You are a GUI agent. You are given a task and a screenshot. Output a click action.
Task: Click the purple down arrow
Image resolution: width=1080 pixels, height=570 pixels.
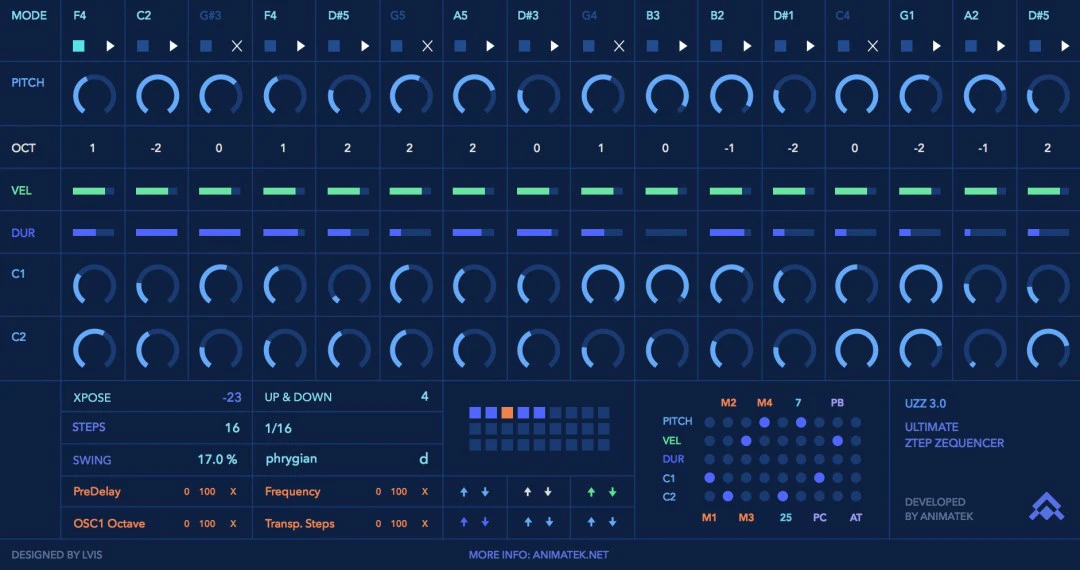(x=485, y=522)
